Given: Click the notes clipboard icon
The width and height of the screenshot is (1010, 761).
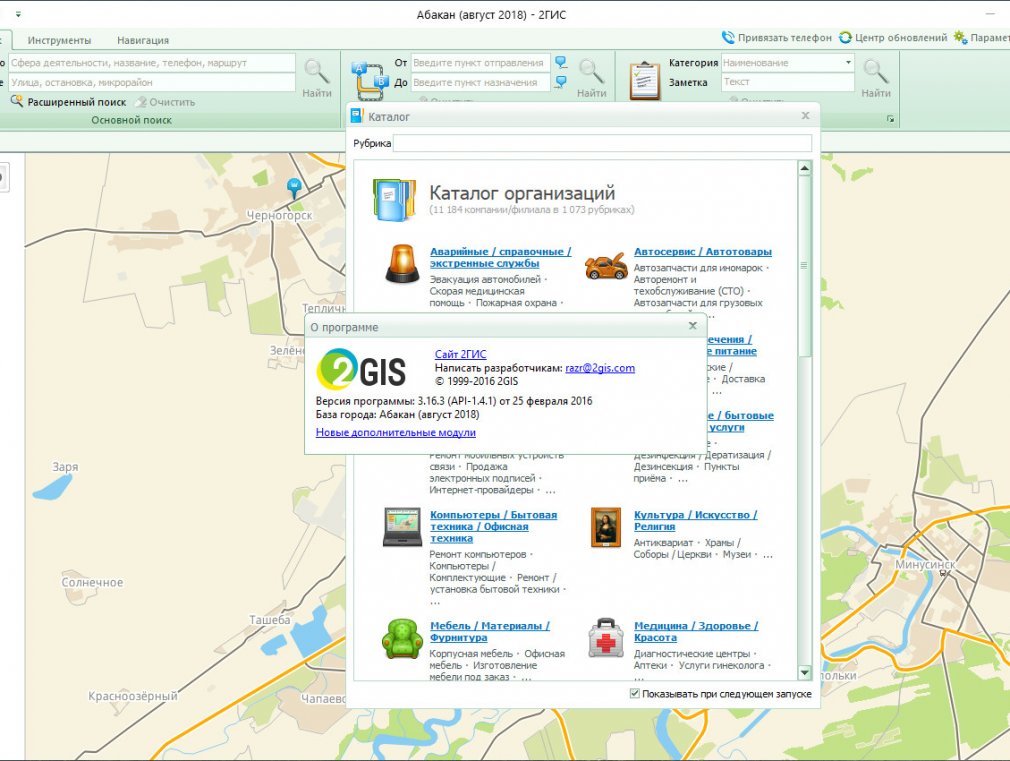Looking at the screenshot, I should (x=645, y=80).
